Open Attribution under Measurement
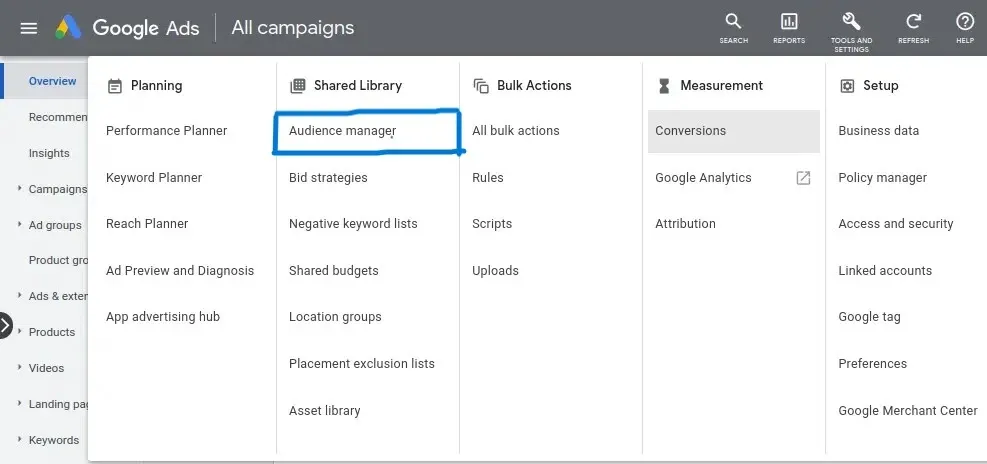Viewport: 987px width, 464px height. click(685, 224)
